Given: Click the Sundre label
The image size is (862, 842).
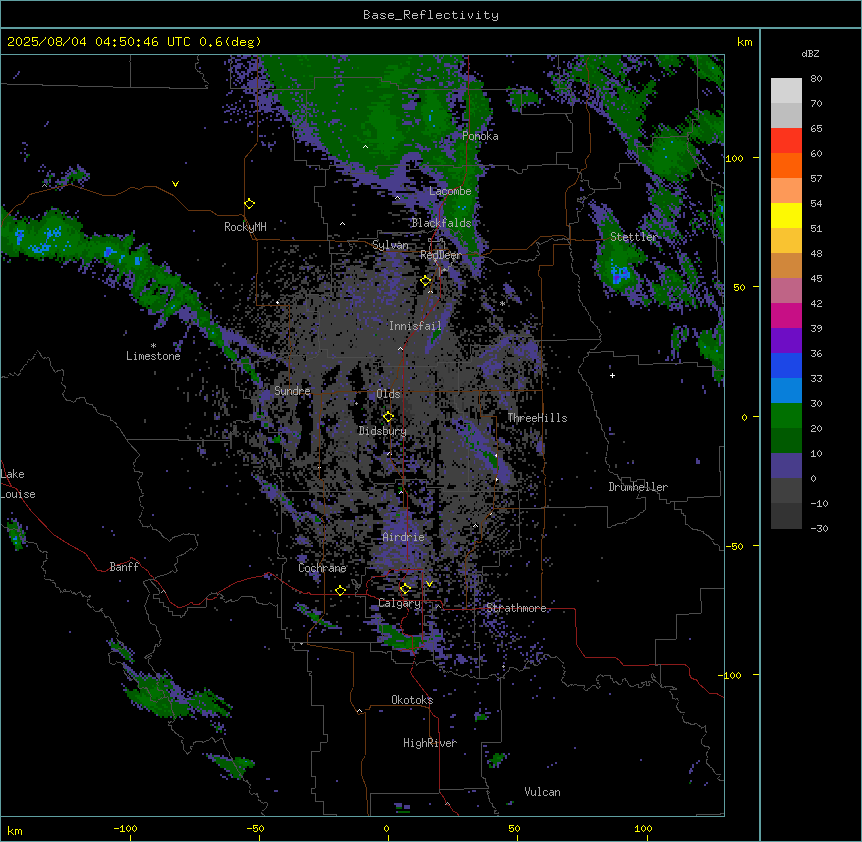Looking at the screenshot, I should pyautogui.click(x=292, y=391).
